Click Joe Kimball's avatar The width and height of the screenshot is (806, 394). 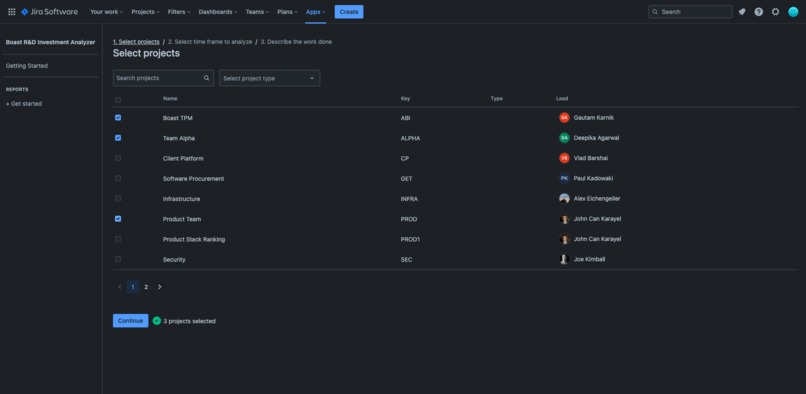click(x=564, y=259)
